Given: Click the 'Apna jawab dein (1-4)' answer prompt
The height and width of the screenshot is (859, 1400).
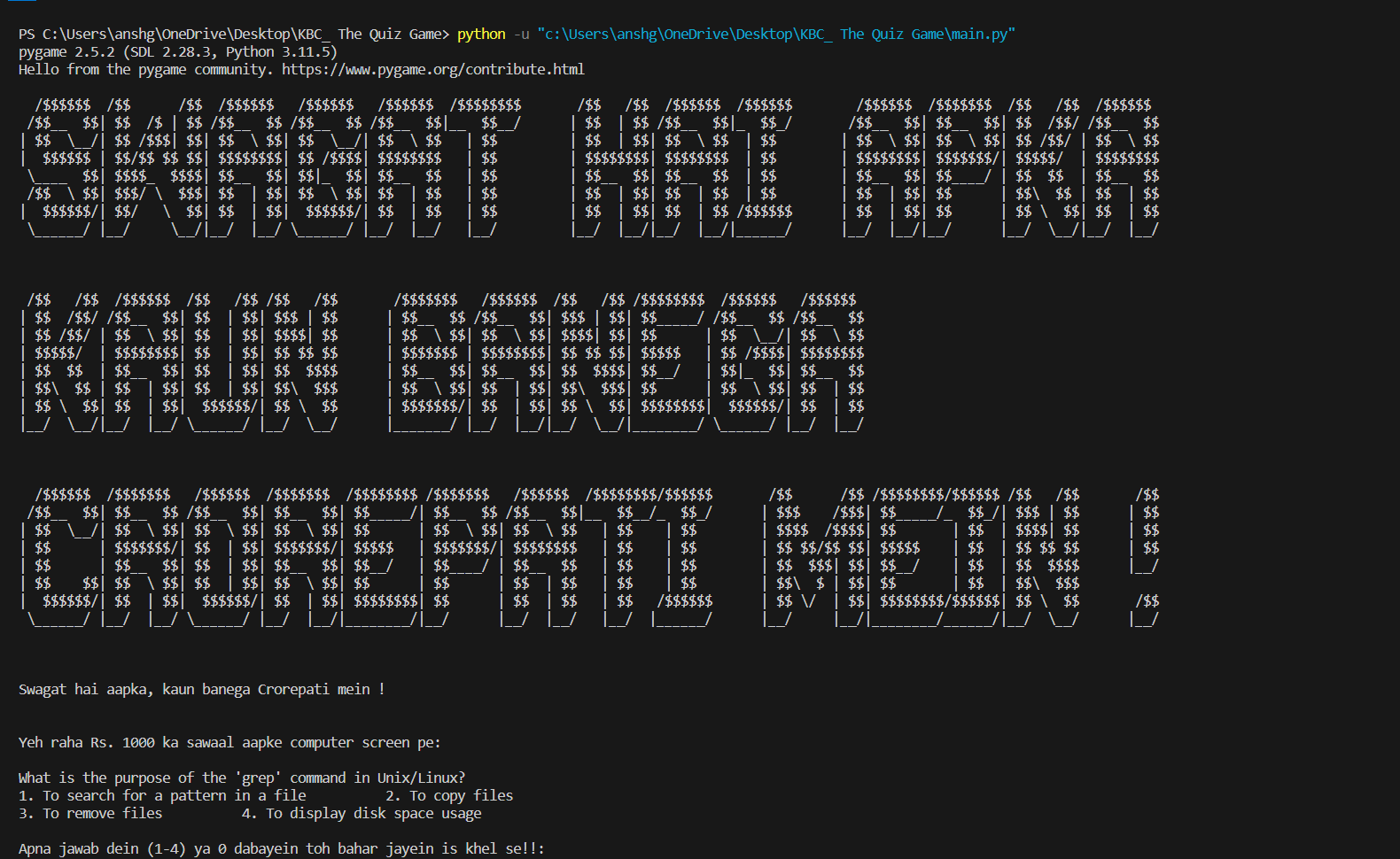Looking at the screenshot, I should pos(282,848).
